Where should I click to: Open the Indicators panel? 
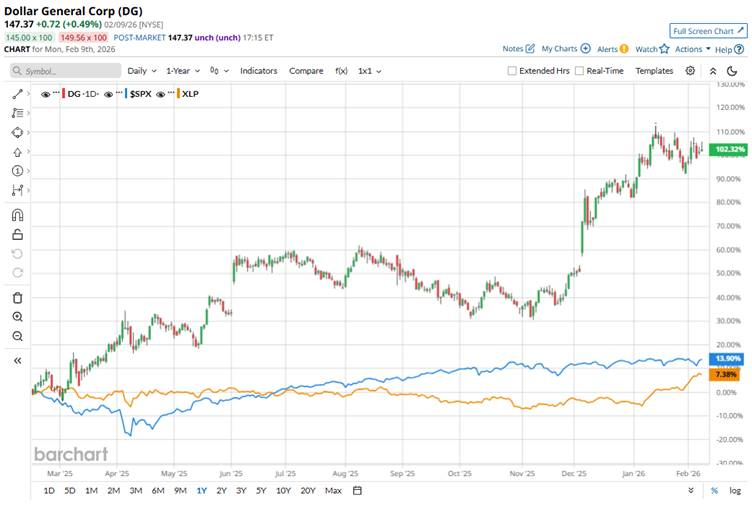(258, 71)
